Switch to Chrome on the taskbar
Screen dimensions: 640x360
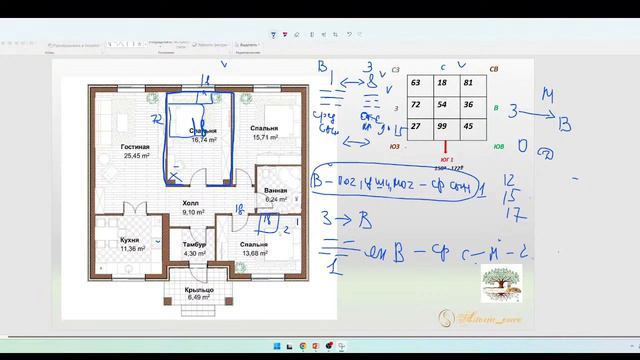point(303,346)
